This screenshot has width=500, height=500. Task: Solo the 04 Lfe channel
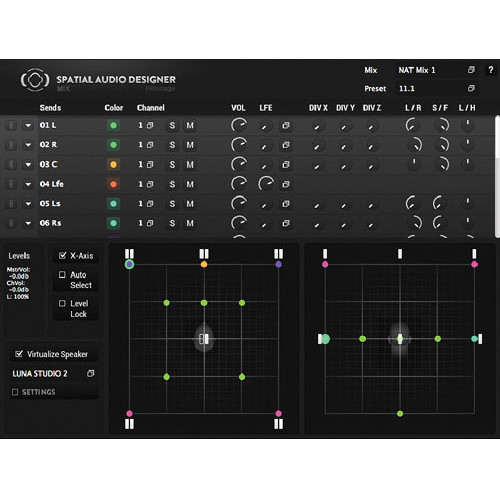pos(172,184)
